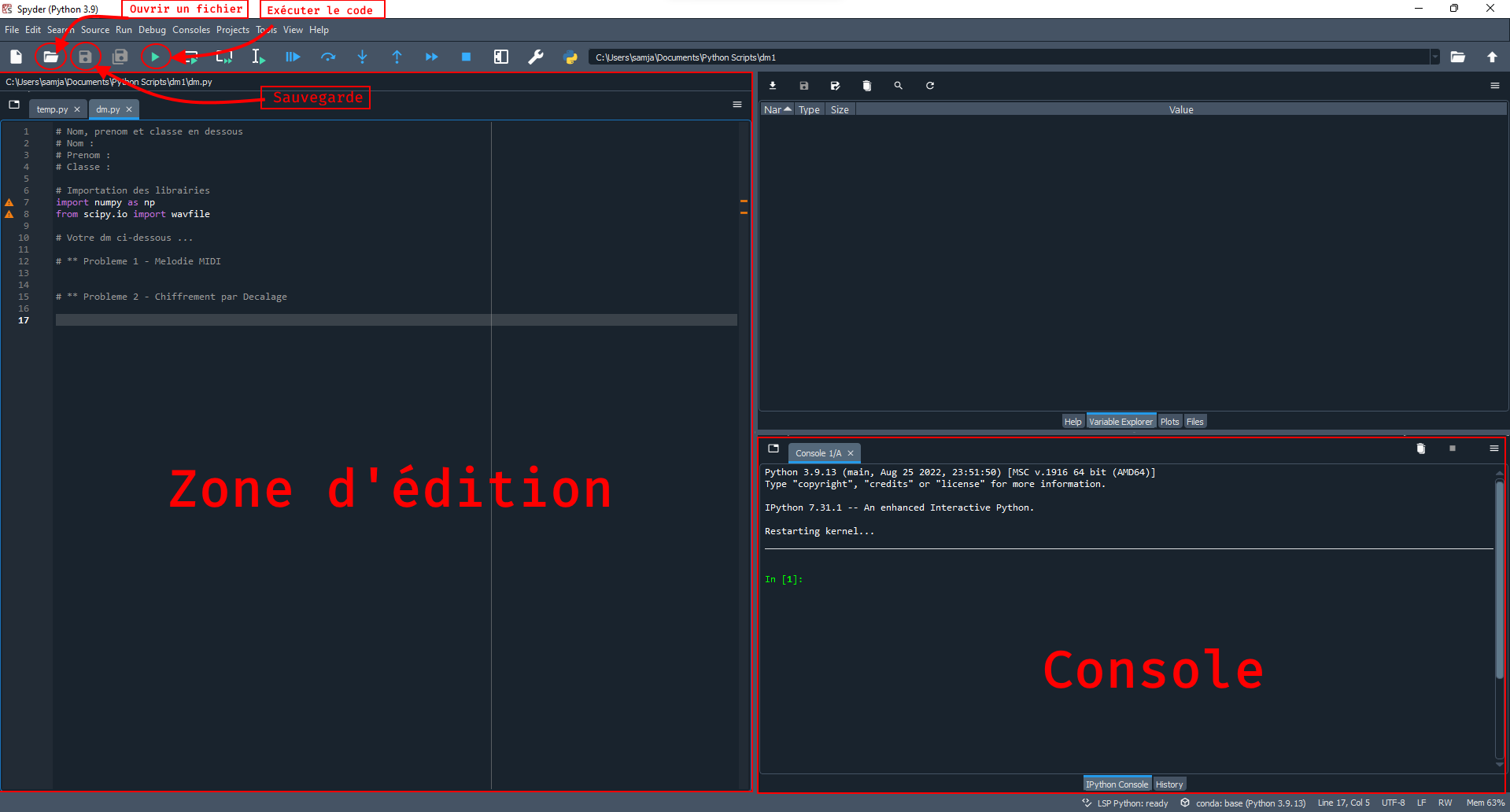Screen dimensions: 1510x812
Task: Open the PYTHONPATH manager icon
Action: (570, 57)
